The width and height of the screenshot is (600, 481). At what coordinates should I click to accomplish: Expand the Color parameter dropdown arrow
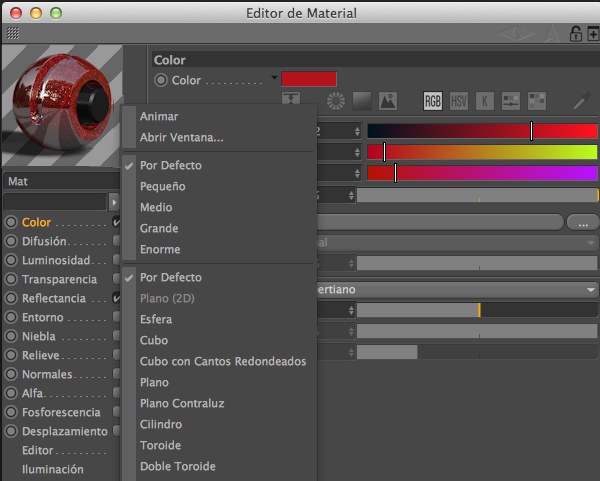tap(274, 78)
